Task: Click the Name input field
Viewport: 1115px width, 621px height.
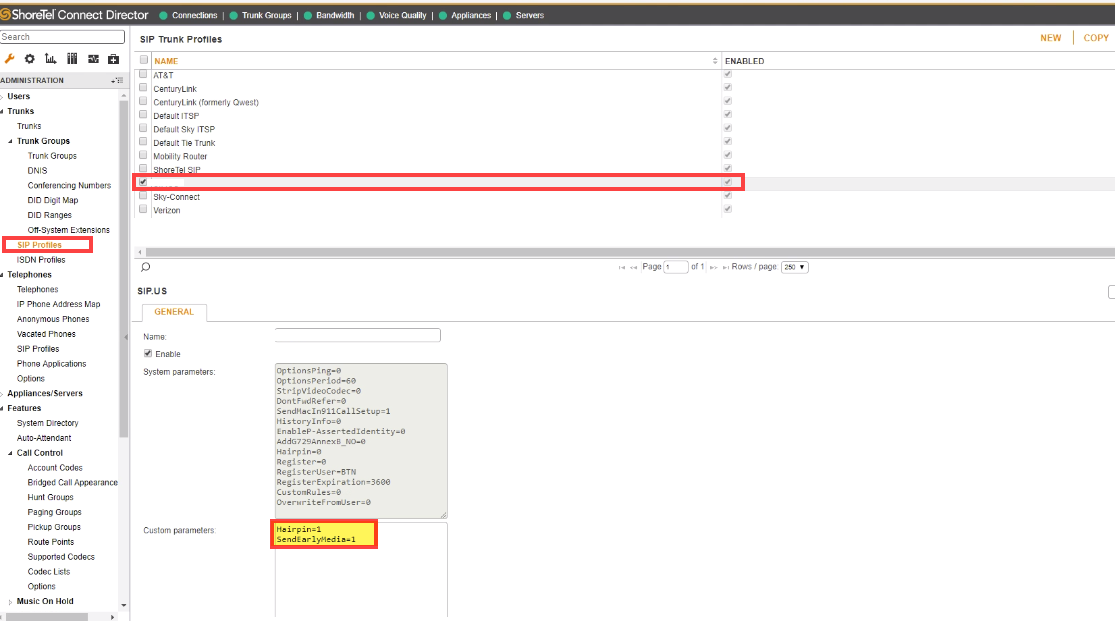Action: (x=358, y=335)
